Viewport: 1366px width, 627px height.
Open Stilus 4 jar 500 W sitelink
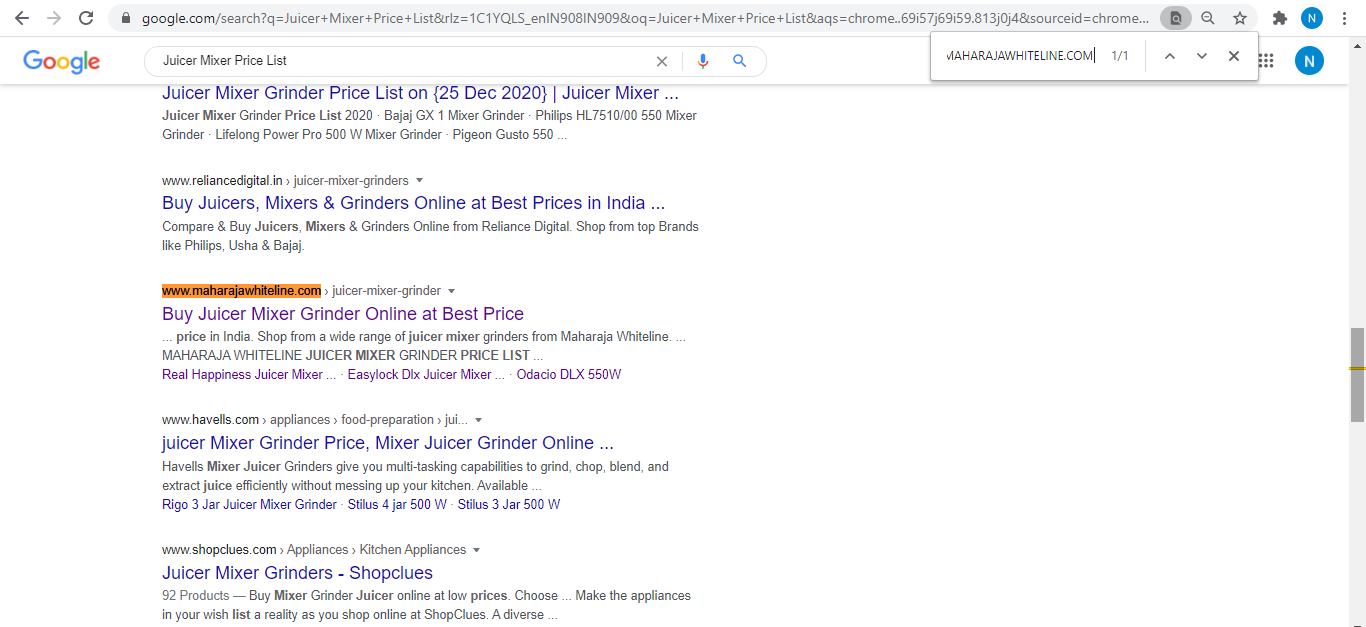click(x=397, y=505)
